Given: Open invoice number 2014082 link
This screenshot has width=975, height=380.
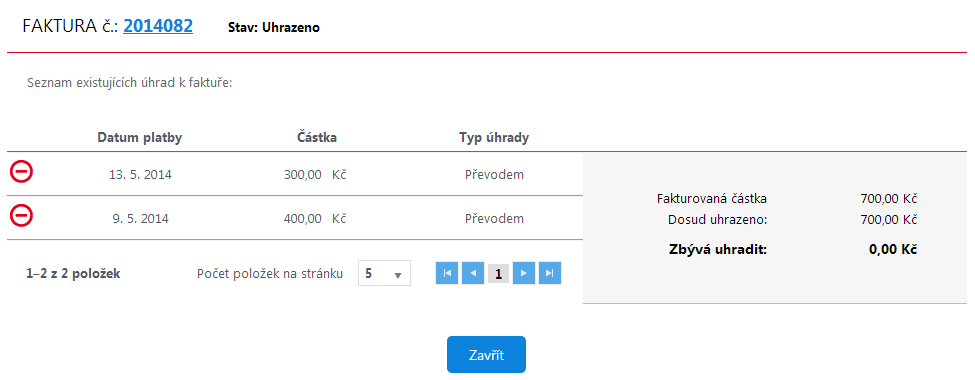Looking at the screenshot, I should 158,26.
